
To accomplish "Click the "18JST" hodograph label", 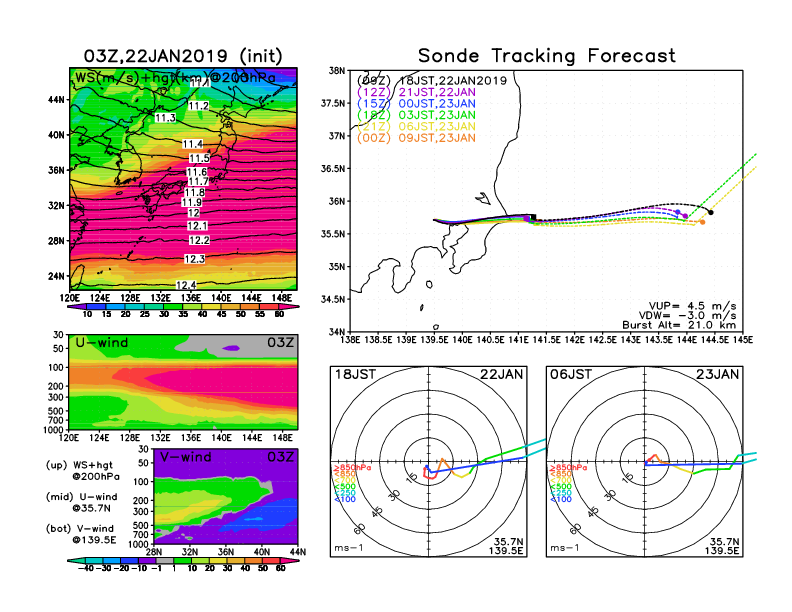I will pyautogui.click(x=356, y=374).
